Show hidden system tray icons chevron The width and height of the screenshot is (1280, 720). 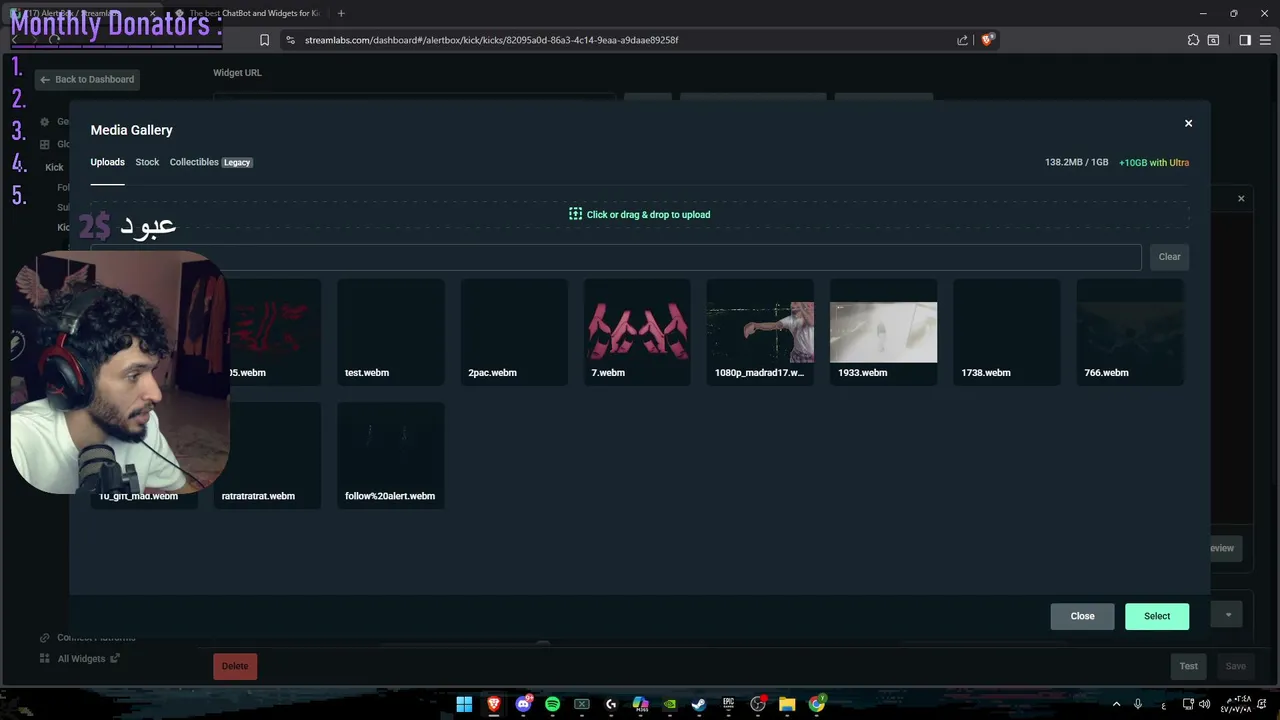(1116, 704)
